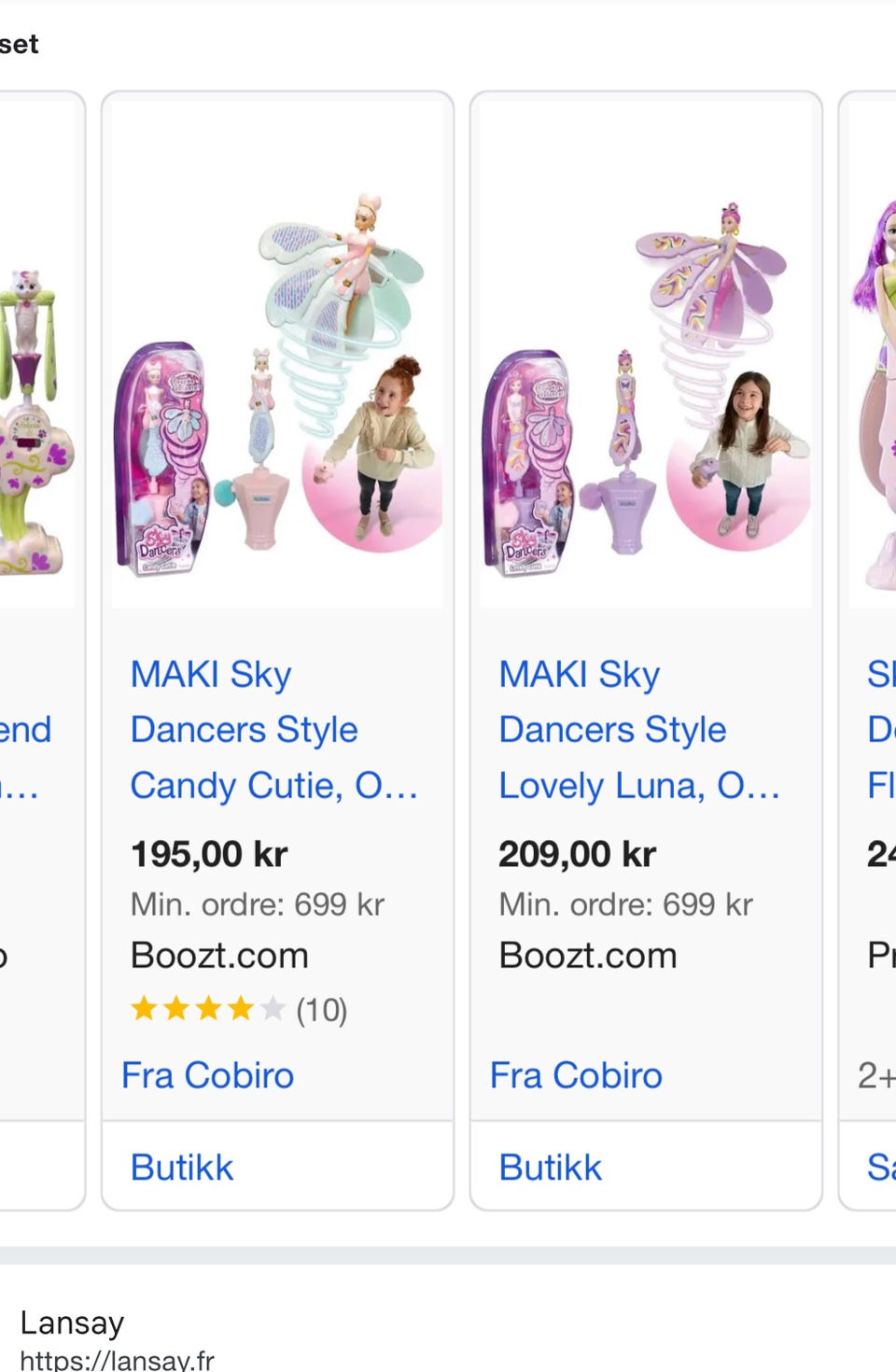
Task: Click Min. ordre text under 209,00 kr
Action: coord(625,904)
